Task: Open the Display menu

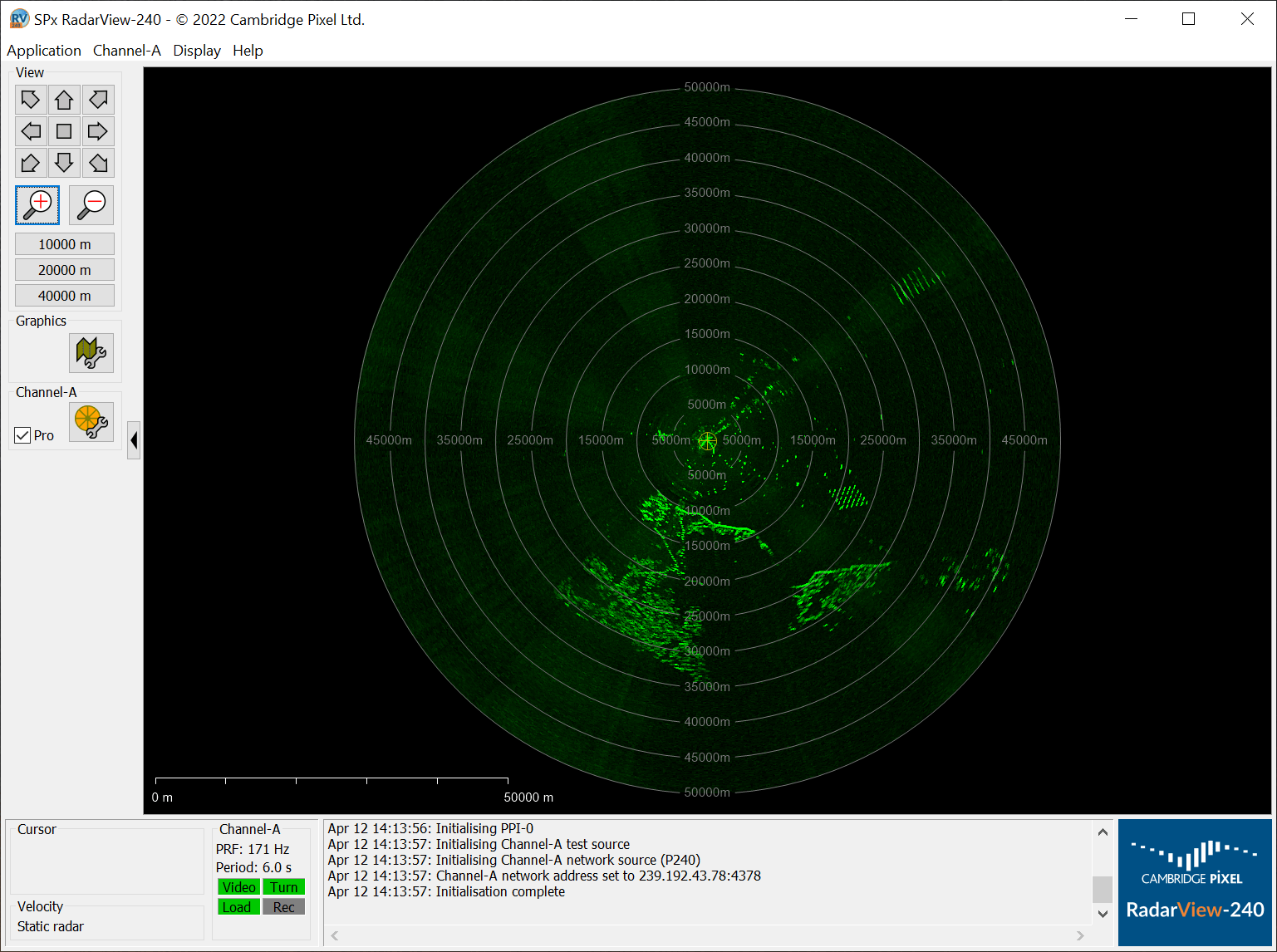Action: click(x=197, y=51)
